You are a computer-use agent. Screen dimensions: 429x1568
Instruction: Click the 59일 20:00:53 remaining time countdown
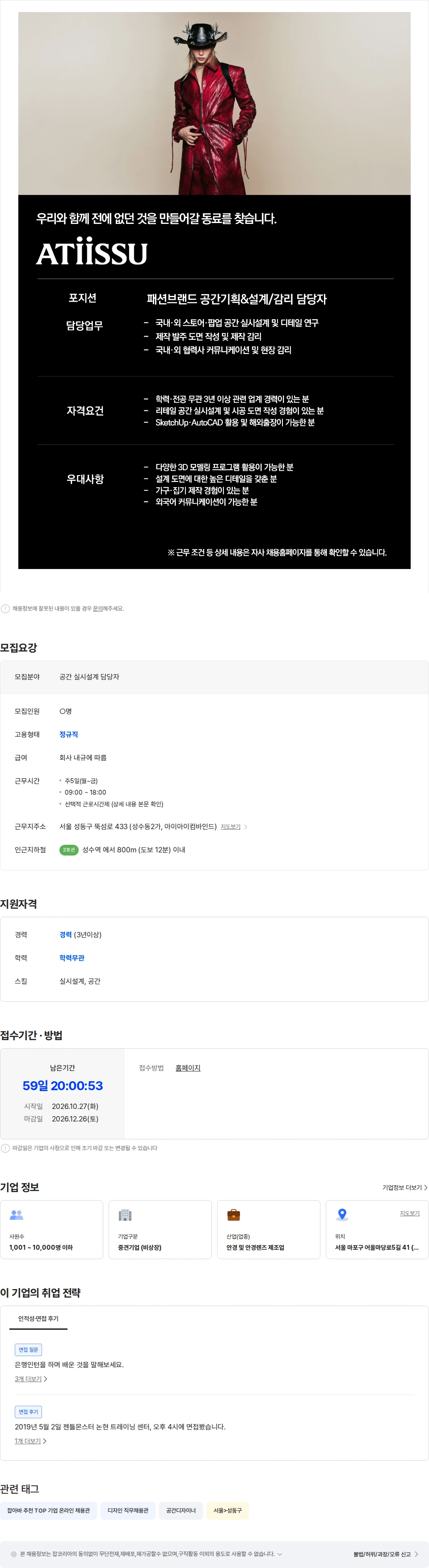[63, 1086]
